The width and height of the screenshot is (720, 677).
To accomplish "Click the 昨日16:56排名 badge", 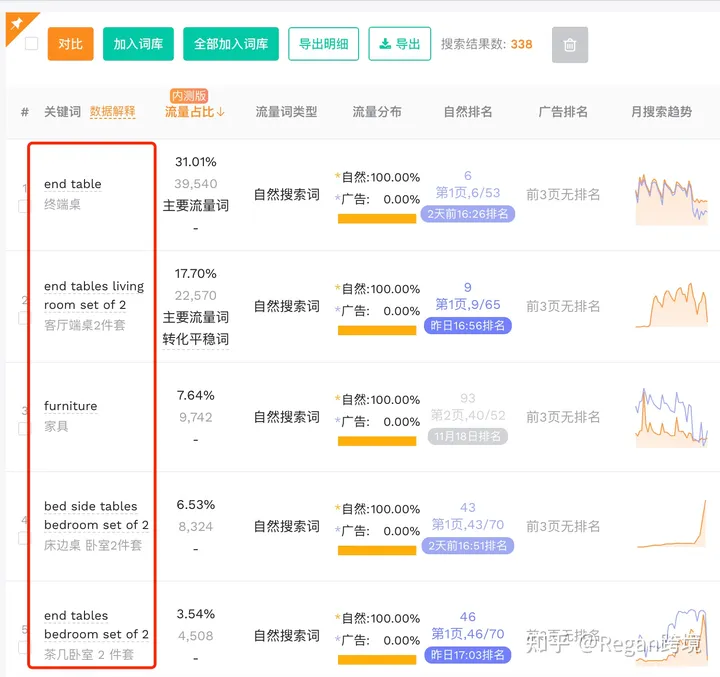I will [467, 325].
